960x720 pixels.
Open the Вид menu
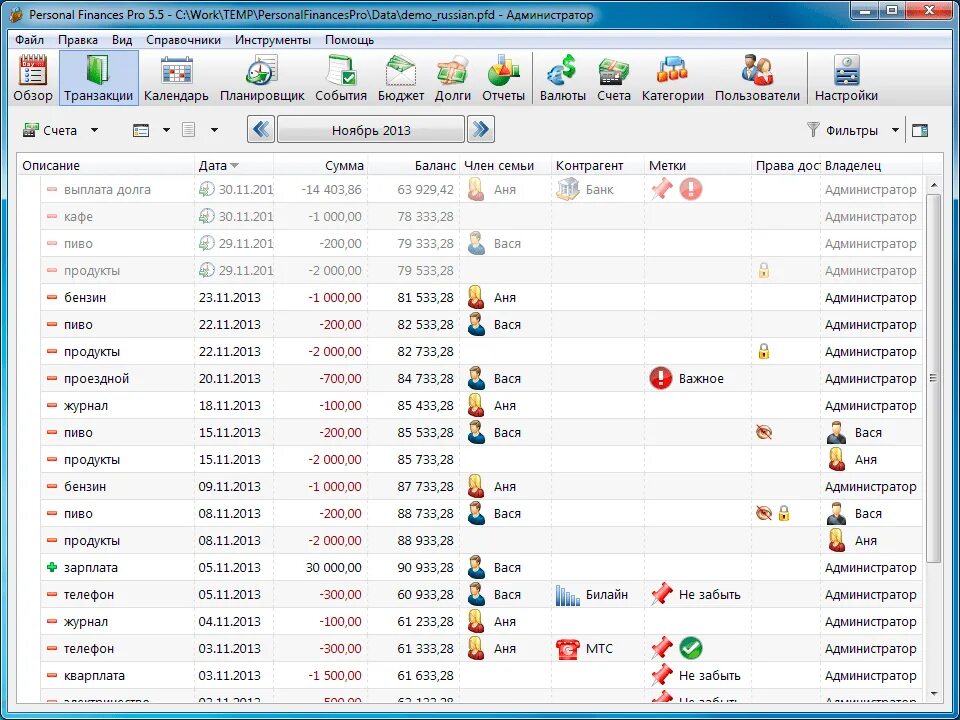click(x=122, y=40)
